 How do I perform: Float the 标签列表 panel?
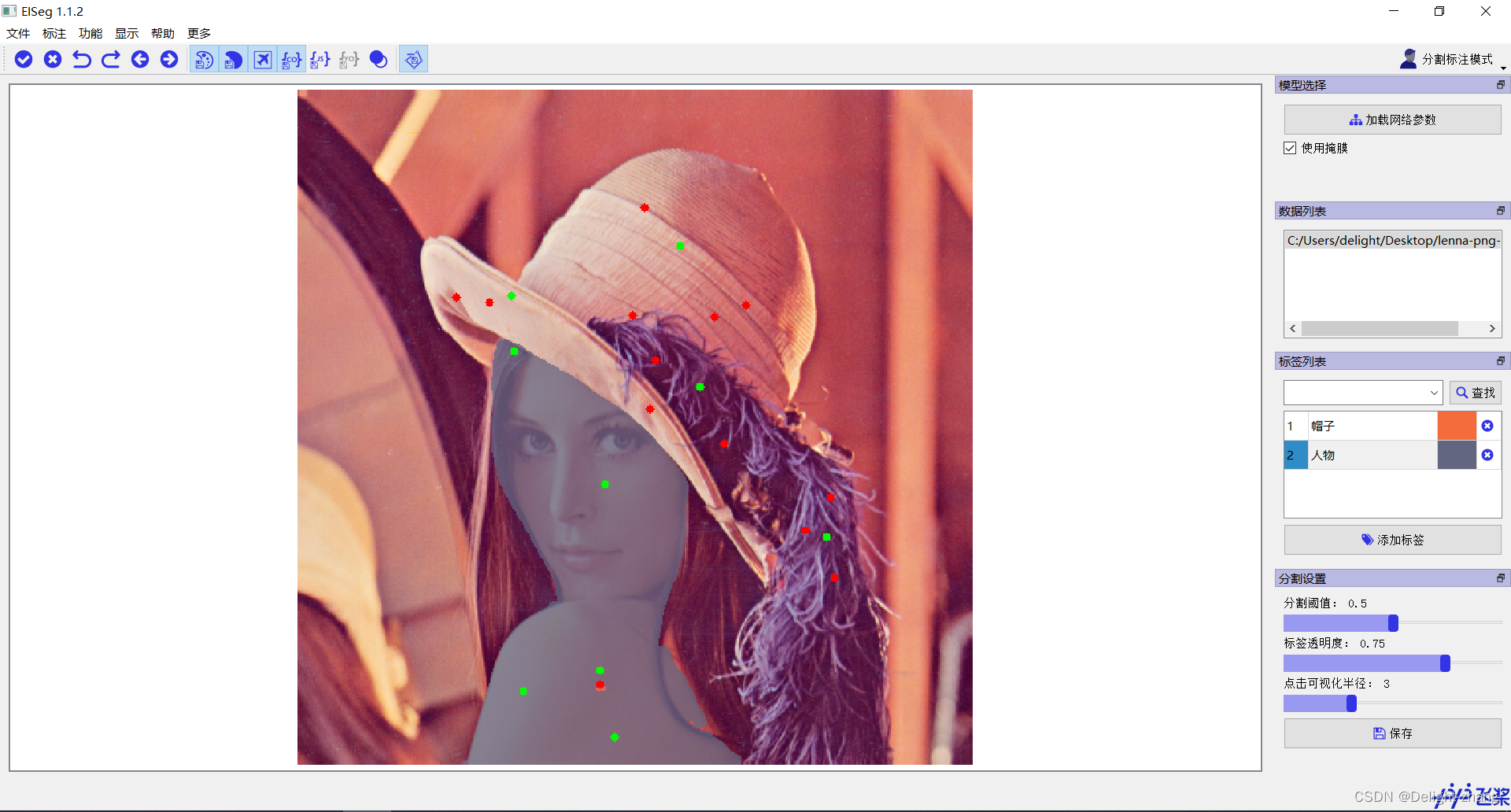(1500, 361)
